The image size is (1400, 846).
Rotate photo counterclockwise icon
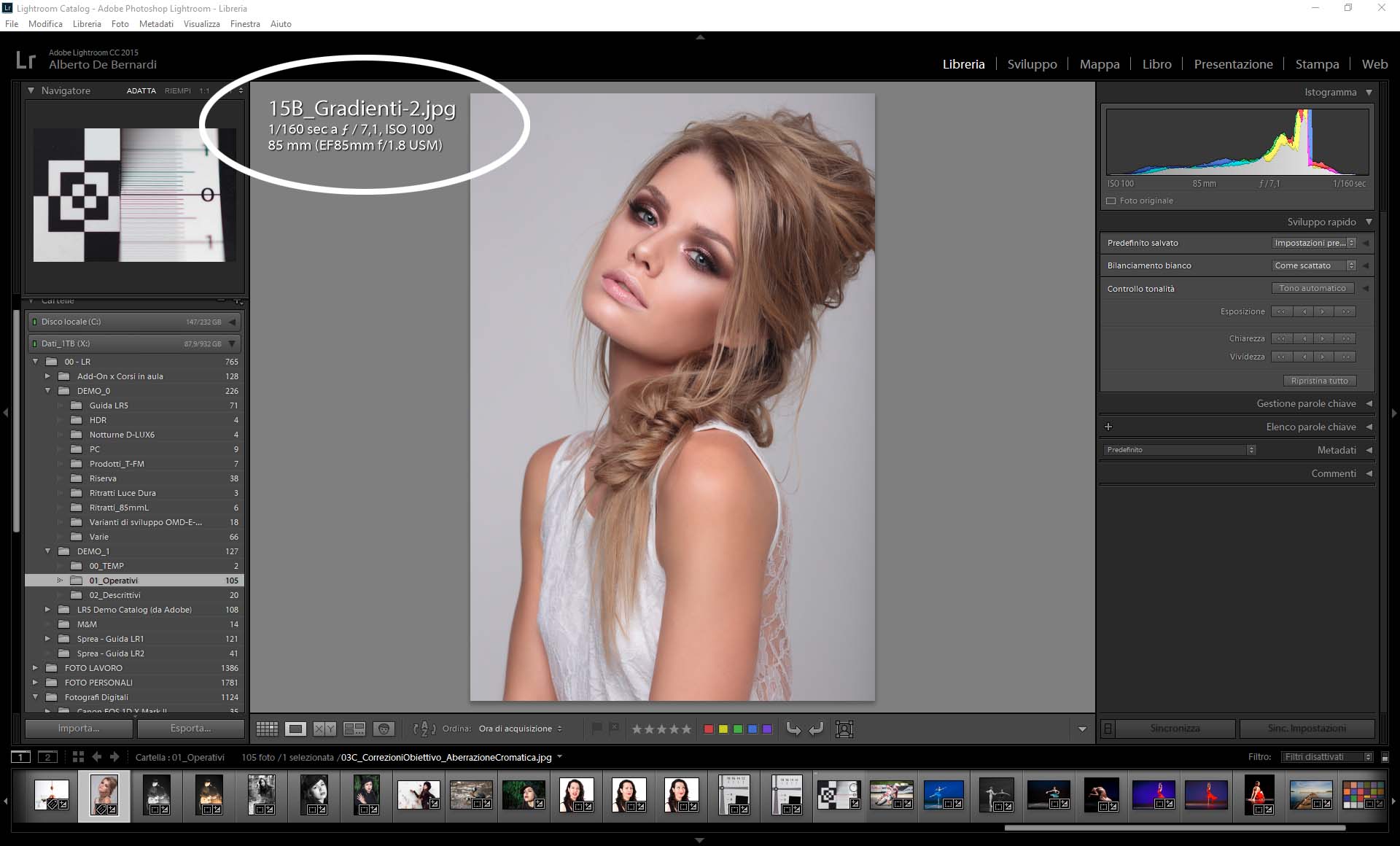(793, 729)
